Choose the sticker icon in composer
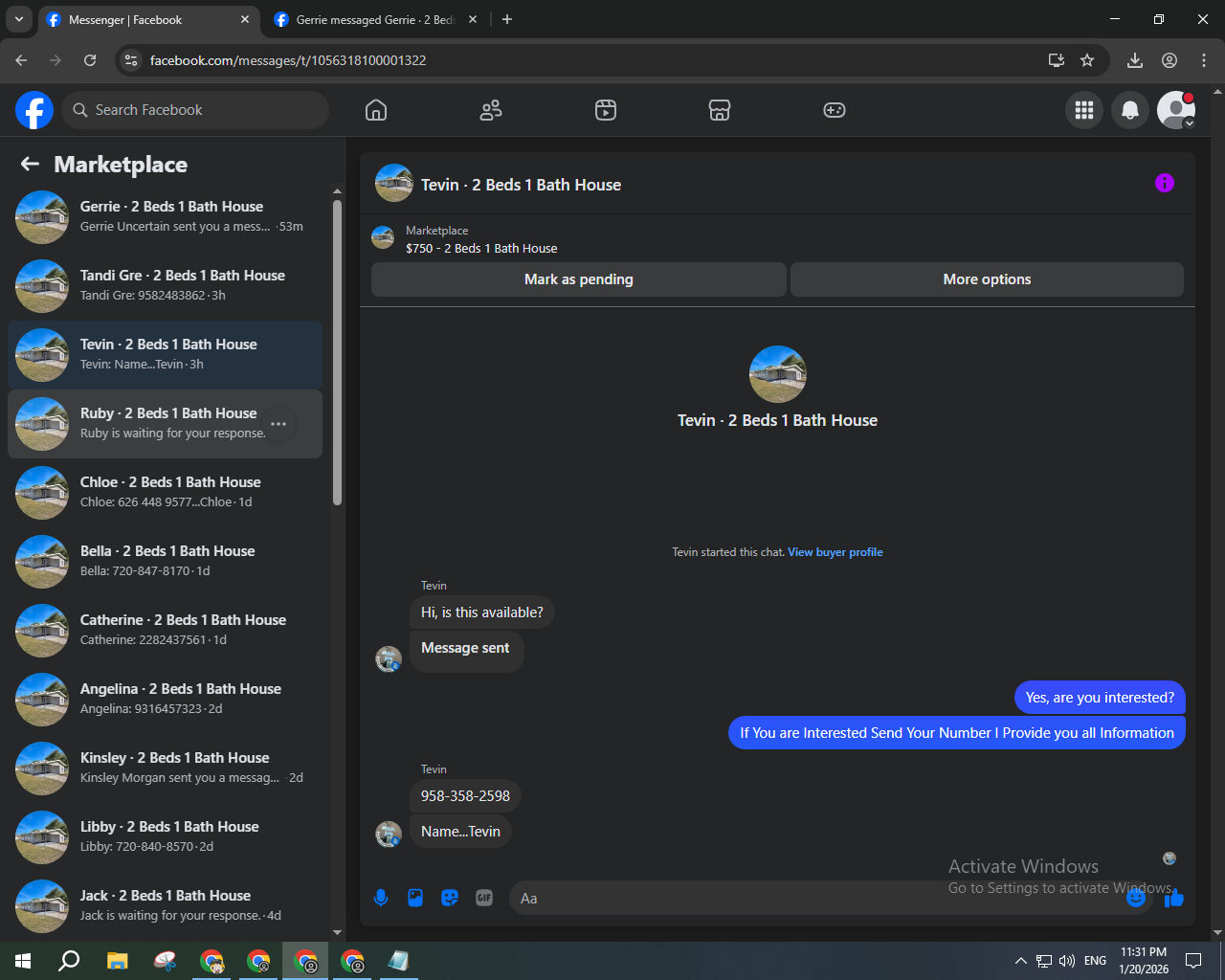 tap(450, 898)
